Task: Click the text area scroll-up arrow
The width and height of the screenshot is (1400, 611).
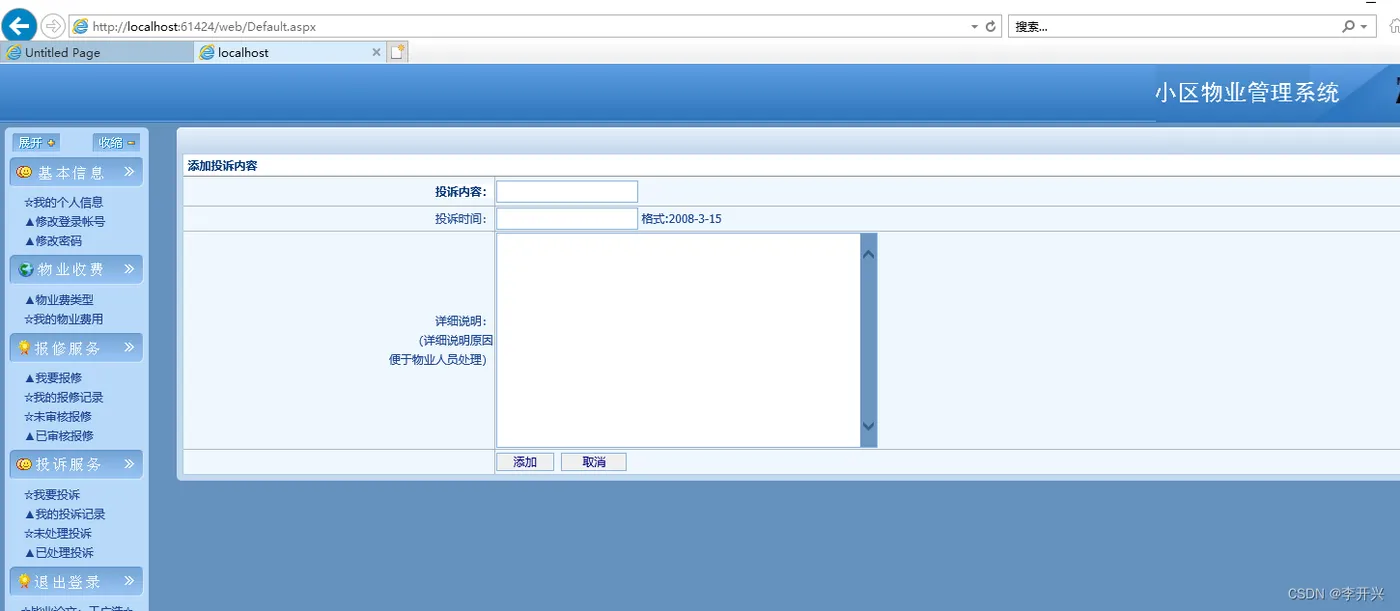Action: click(x=868, y=255)
